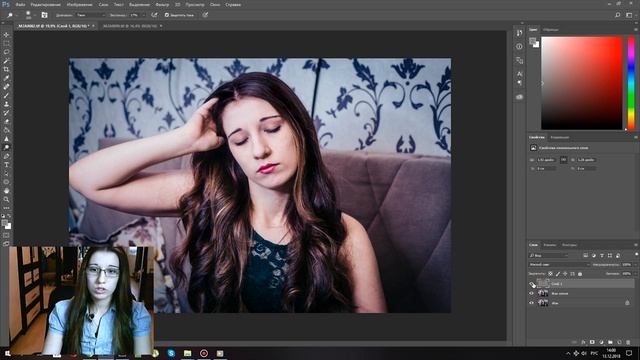
Task: Create new adjustment layer icon
Action: (601, 342)
